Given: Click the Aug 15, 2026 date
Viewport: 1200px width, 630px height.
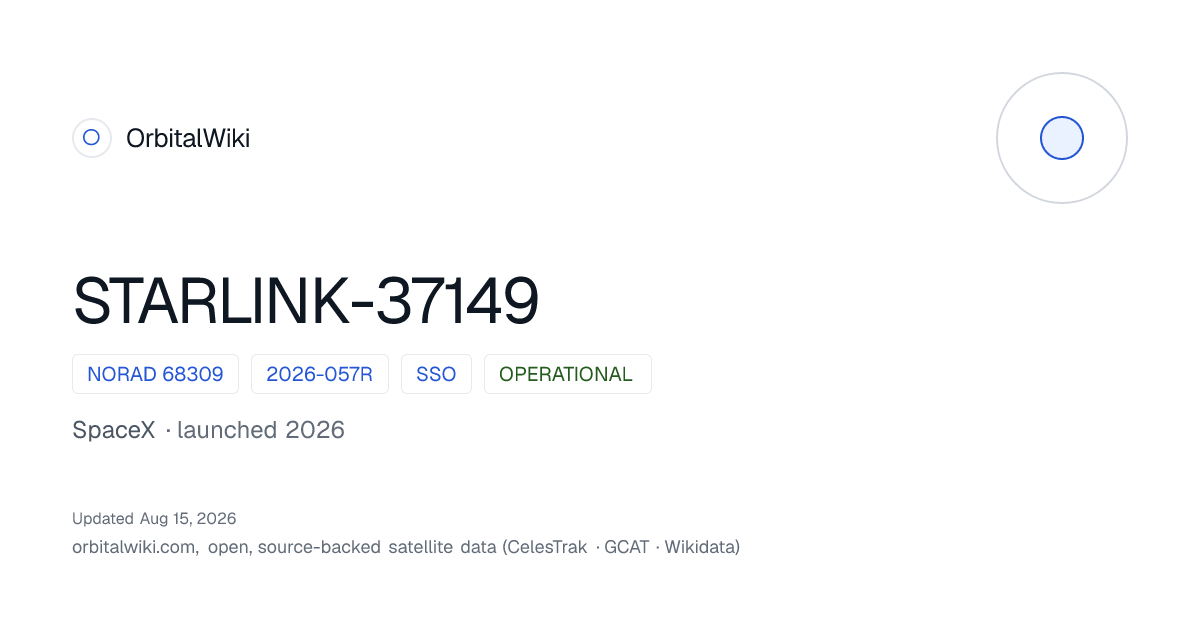Looking at the screenshot, I should tap(188, 518).
